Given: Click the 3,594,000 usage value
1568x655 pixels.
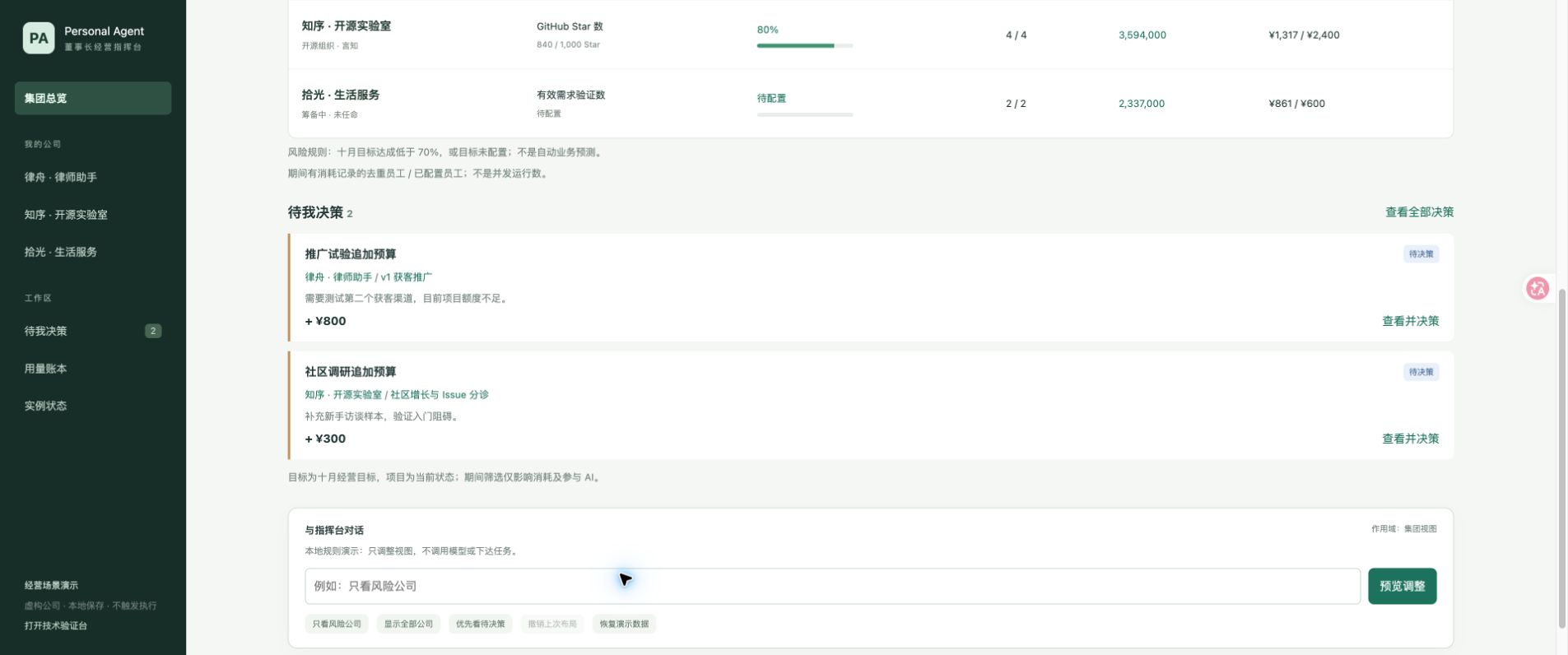Looking at the screenshot, I should point(1142,35).
